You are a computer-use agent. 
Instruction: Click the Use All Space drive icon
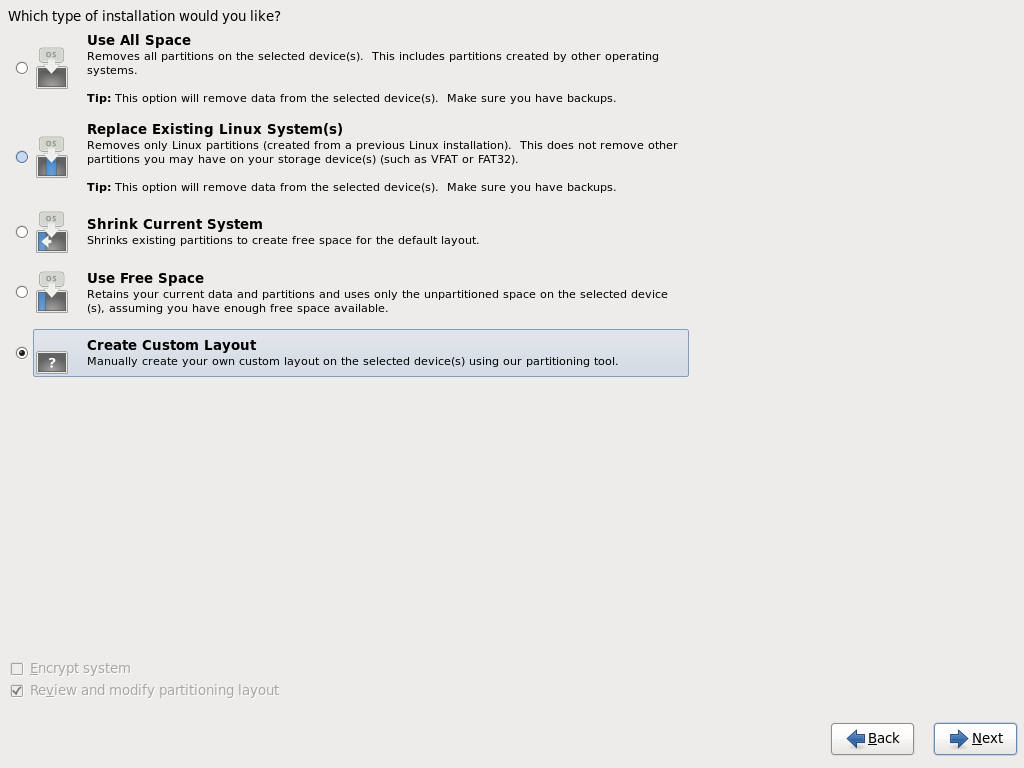(x=51, y=68)
